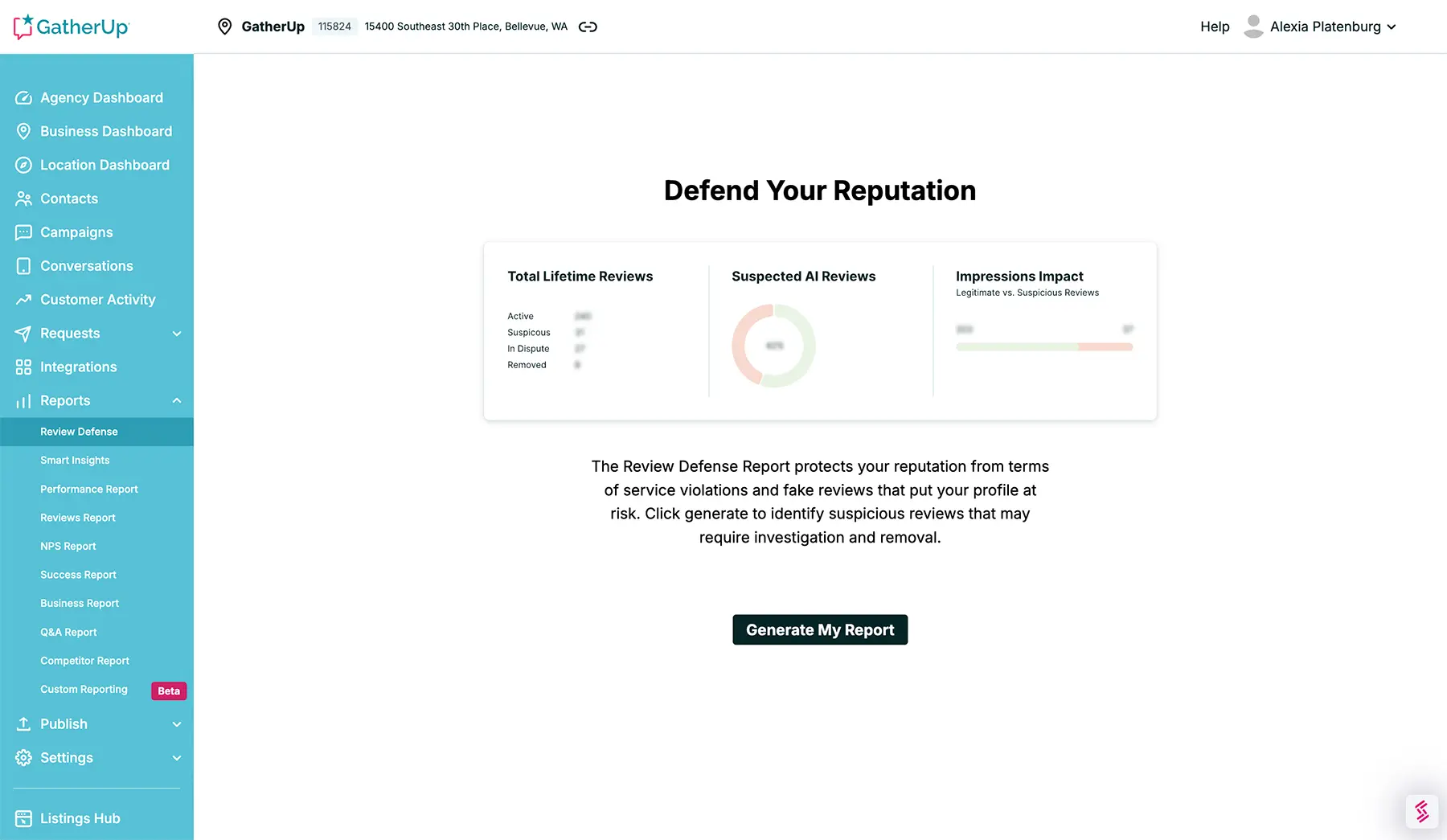Click the Integrations grid icon

point(23,367)
